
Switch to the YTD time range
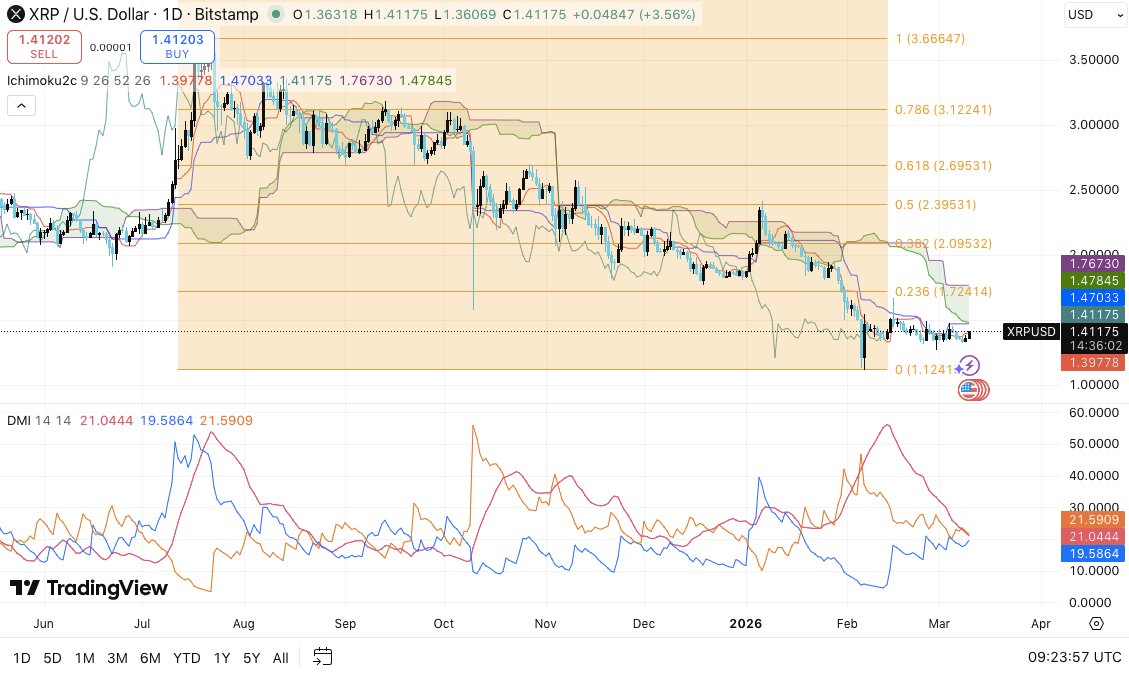click(186, 658)
